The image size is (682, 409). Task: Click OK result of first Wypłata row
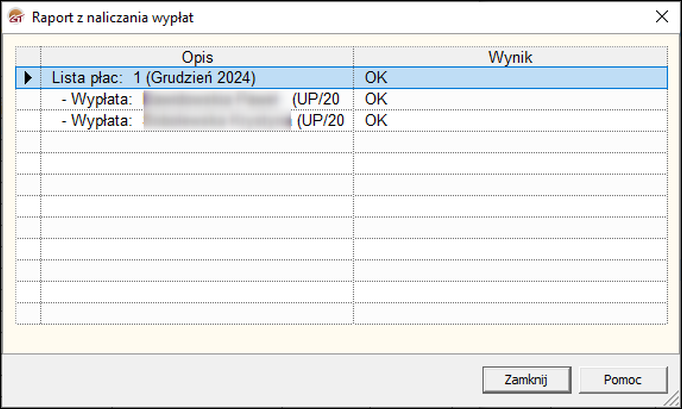point(376,99)
